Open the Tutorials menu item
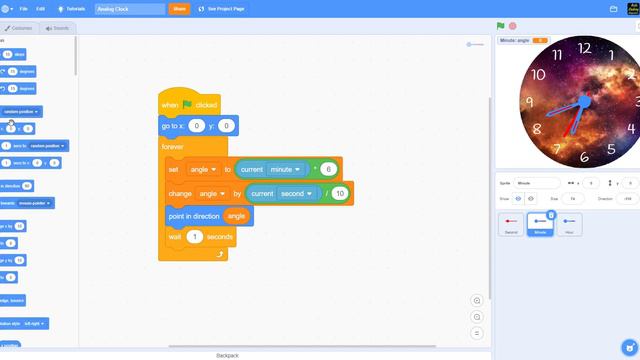Image resolution: width=640 pixels, height=360 pixels. (x=71, y=9)
